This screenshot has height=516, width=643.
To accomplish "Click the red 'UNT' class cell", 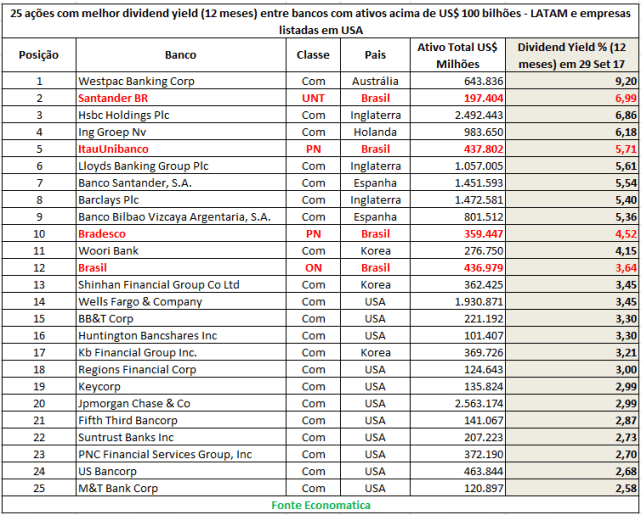I will 313,98.
